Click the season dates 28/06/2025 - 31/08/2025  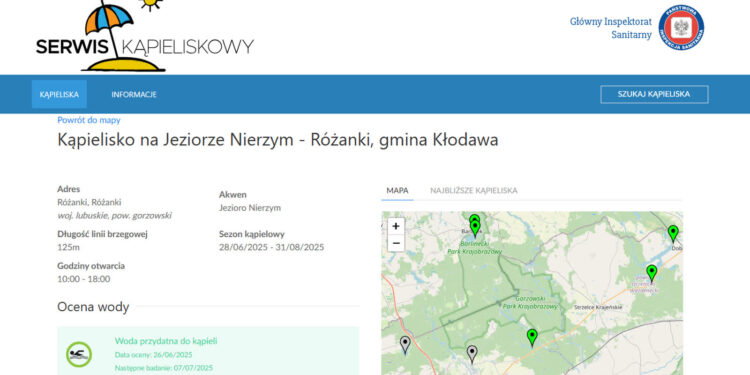[272, 247]
